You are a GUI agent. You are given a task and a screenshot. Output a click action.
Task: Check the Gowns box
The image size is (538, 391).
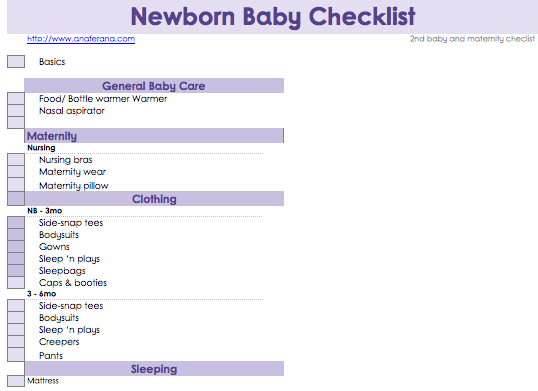pyautogui.click(x=16, y=247)
